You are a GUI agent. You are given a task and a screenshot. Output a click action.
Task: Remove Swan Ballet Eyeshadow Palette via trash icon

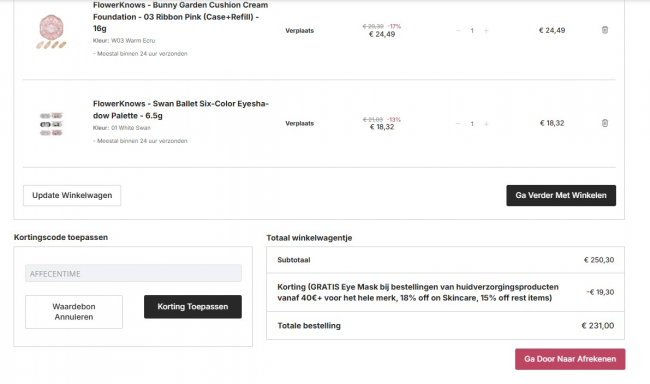pos(605,123)
